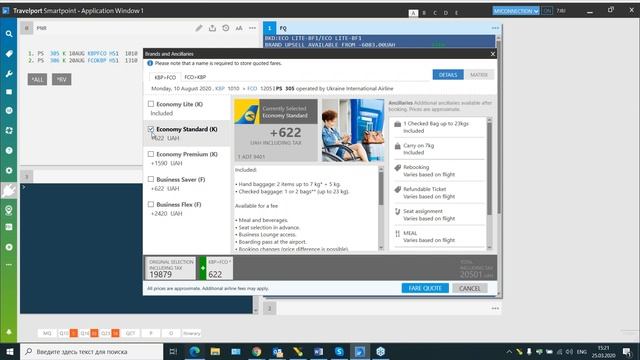
Task: Select the FCO>KBP segment tab
Action: tap(195, 77)
